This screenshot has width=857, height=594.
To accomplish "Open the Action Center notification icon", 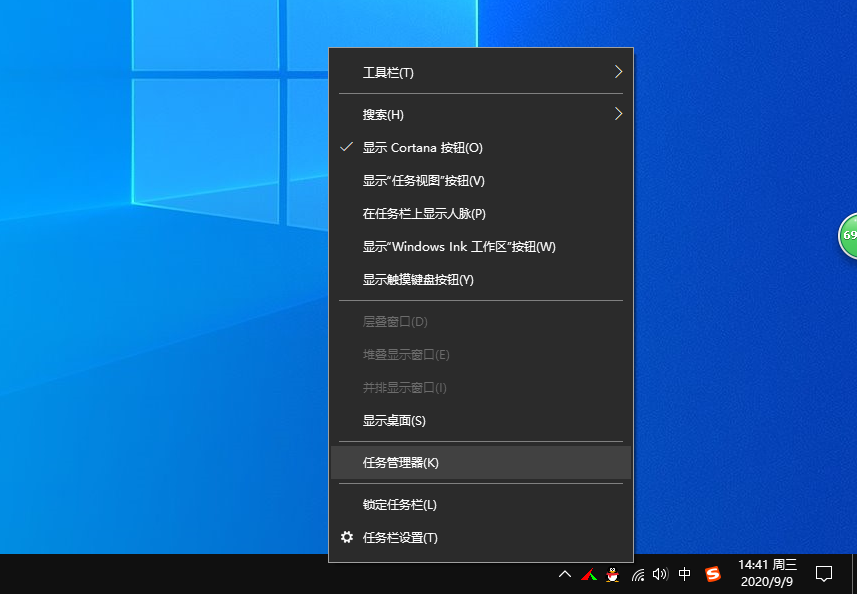I will tap(823, 574).
